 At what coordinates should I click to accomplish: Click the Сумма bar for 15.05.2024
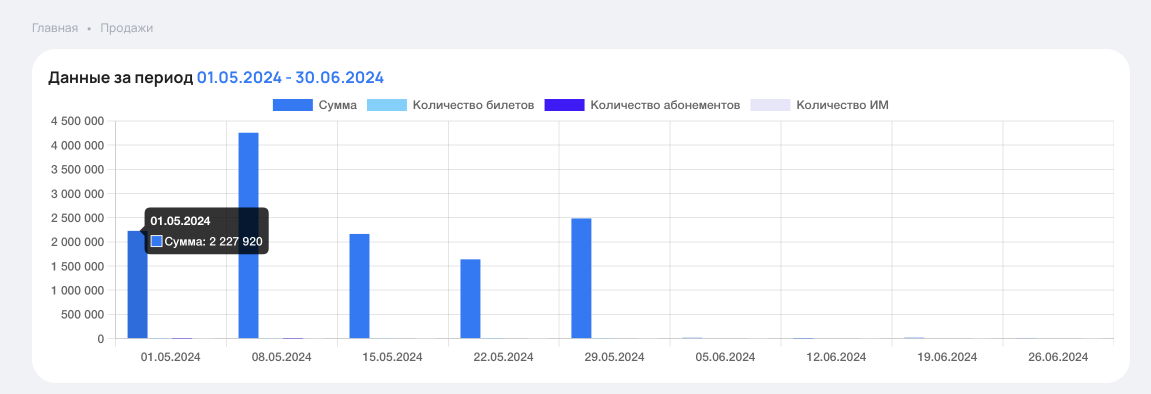pyautogui.click(x=359, y=286)
